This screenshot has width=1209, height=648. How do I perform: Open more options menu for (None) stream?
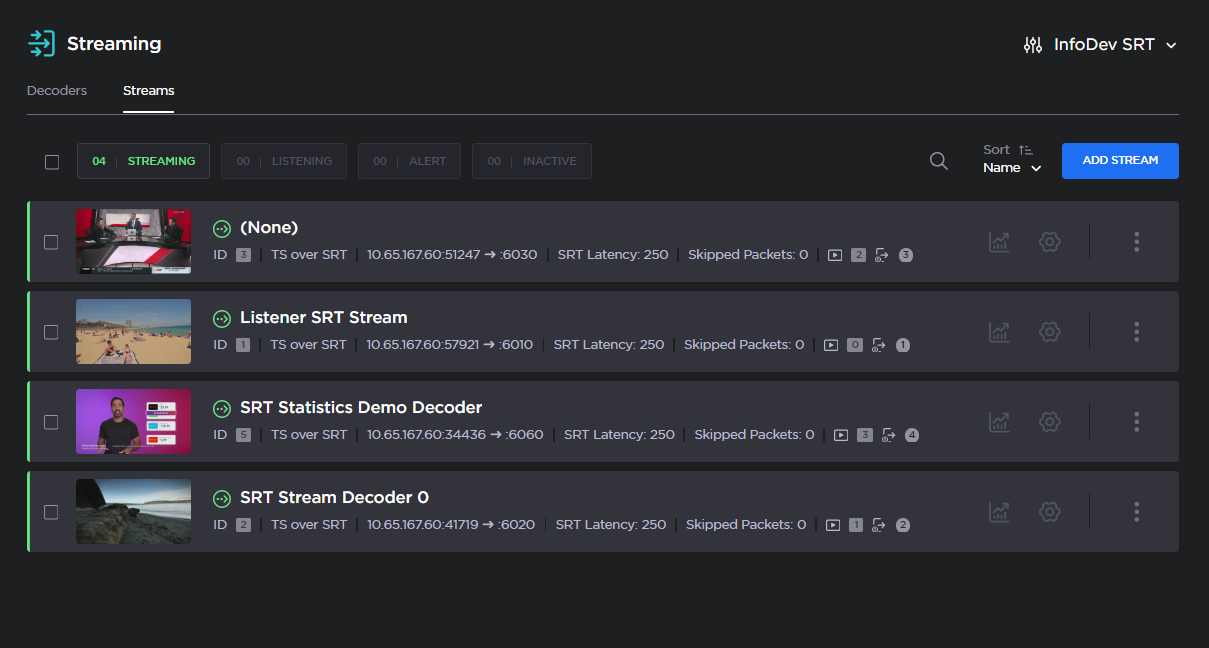point(1136,241)
